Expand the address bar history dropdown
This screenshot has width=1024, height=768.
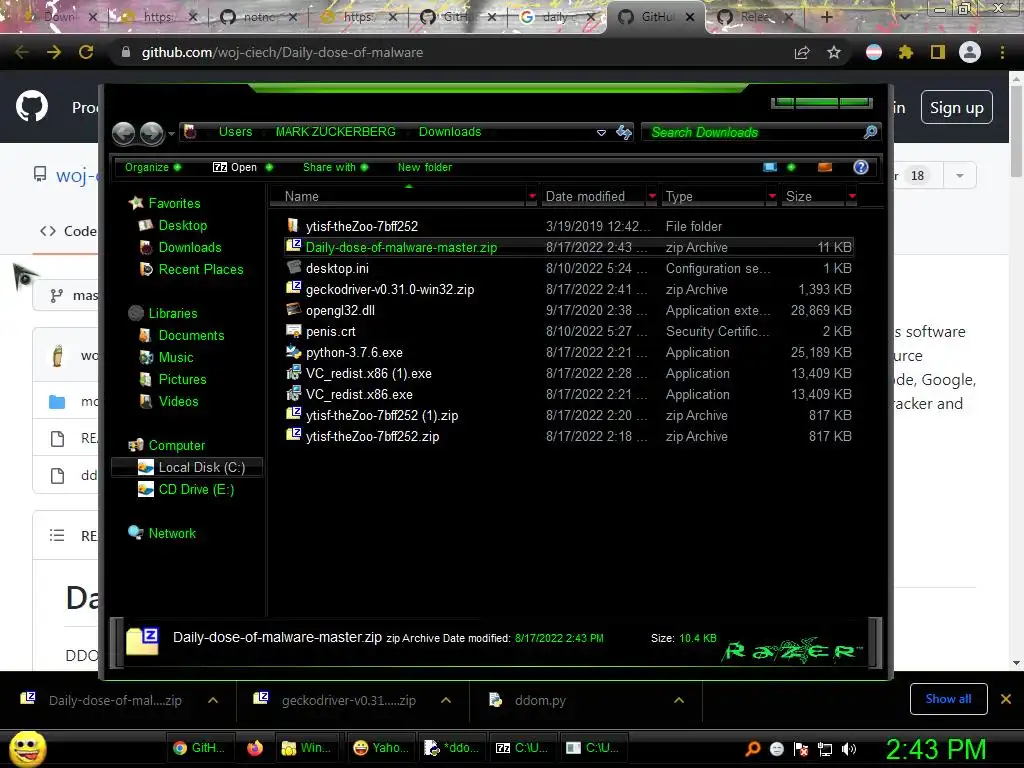(x=601, y=133)
